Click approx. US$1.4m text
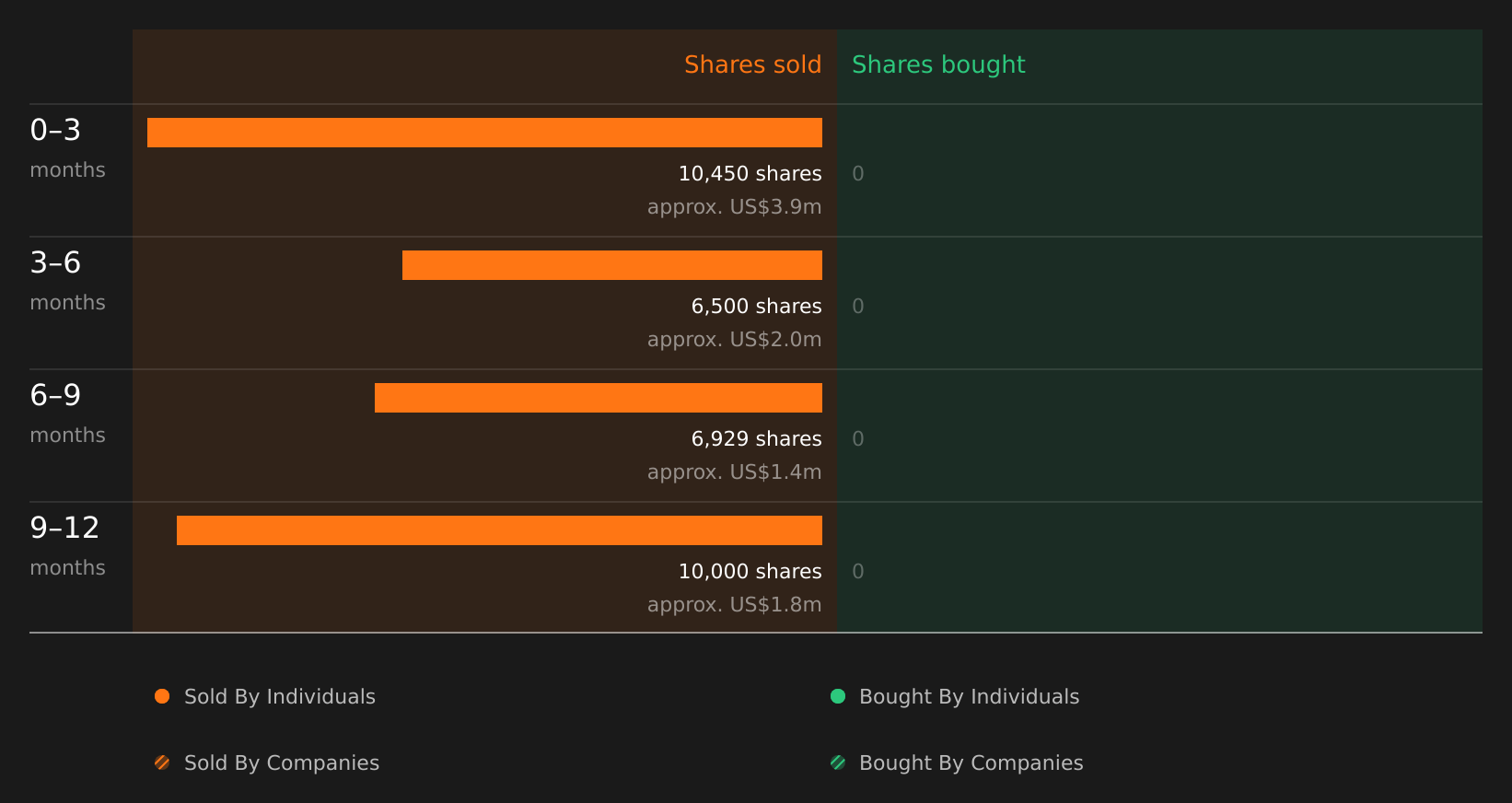Viewport: 1512px width, 803px height. tap(734, 472)
